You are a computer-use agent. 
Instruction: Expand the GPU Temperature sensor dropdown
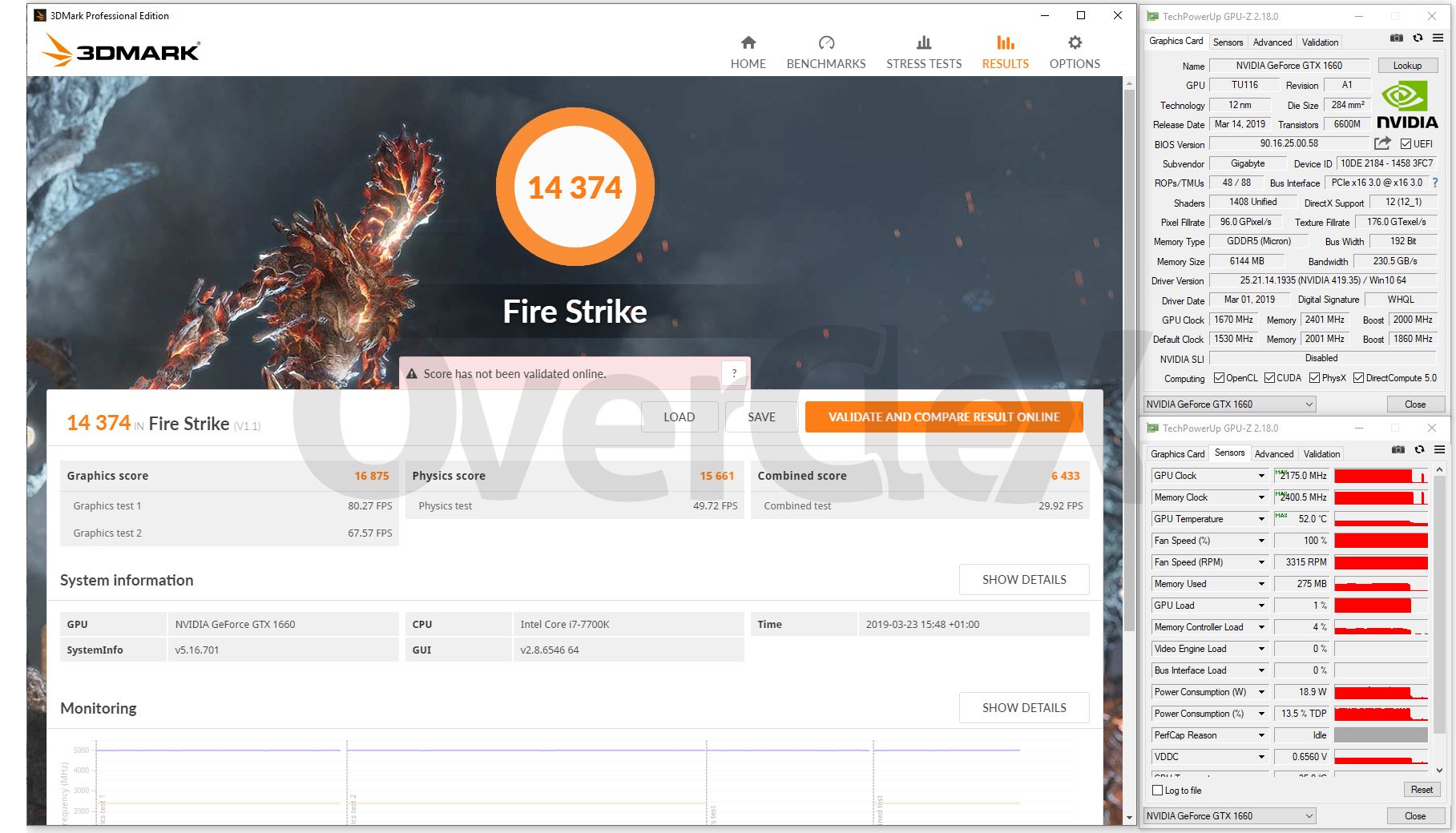click(1260, 519)
